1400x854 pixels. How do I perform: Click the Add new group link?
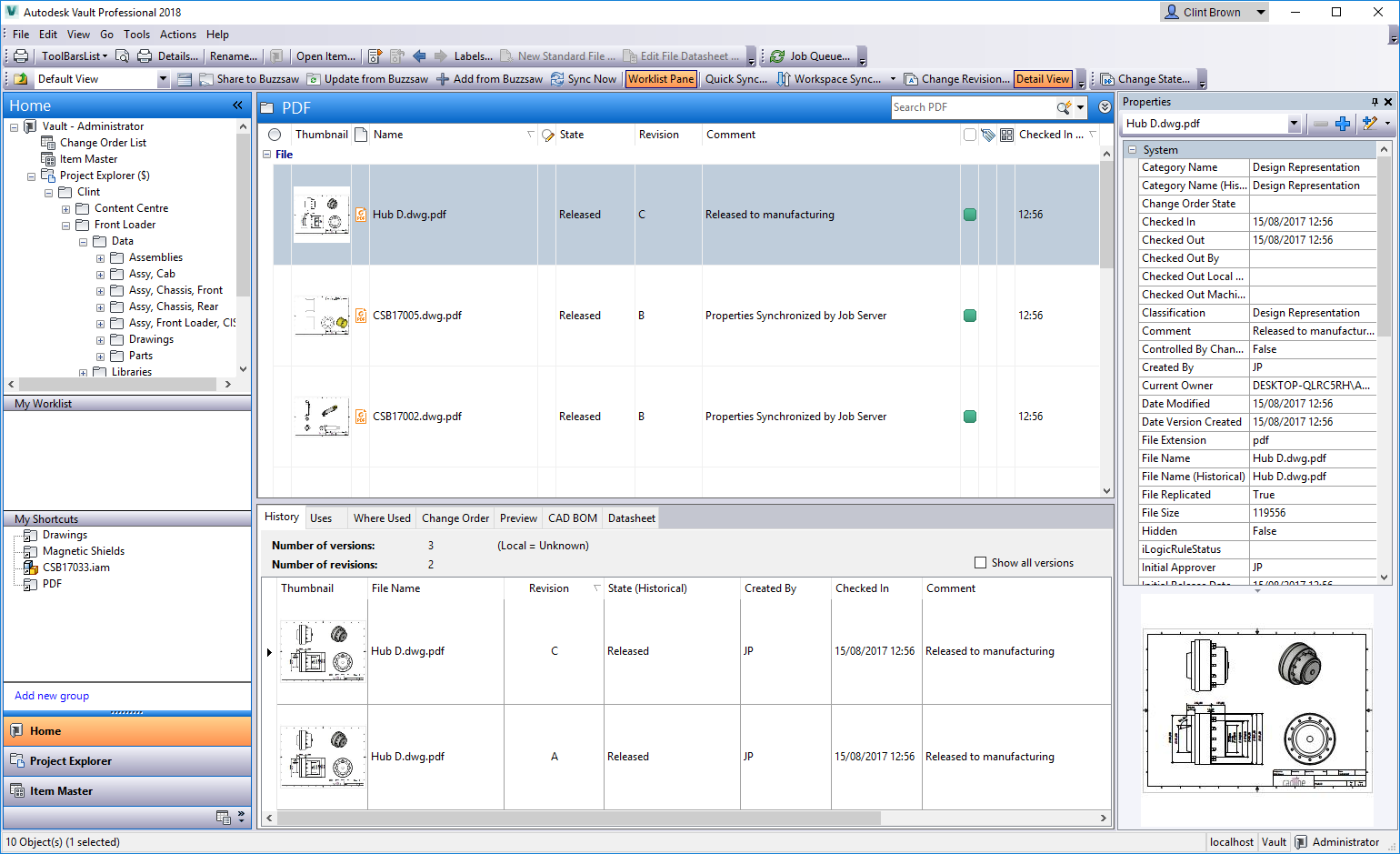coord(52,696)
